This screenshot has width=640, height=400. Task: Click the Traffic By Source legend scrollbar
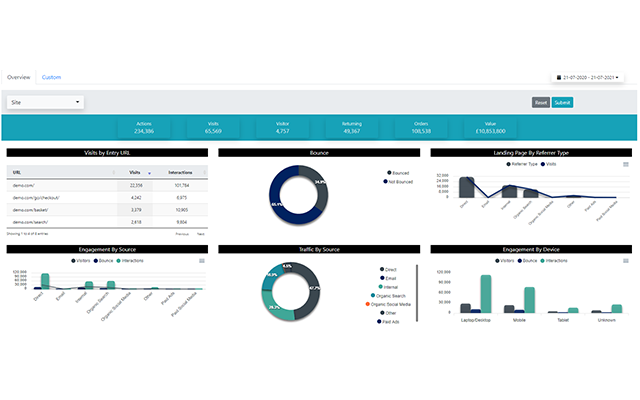click(x=417, y=293)
